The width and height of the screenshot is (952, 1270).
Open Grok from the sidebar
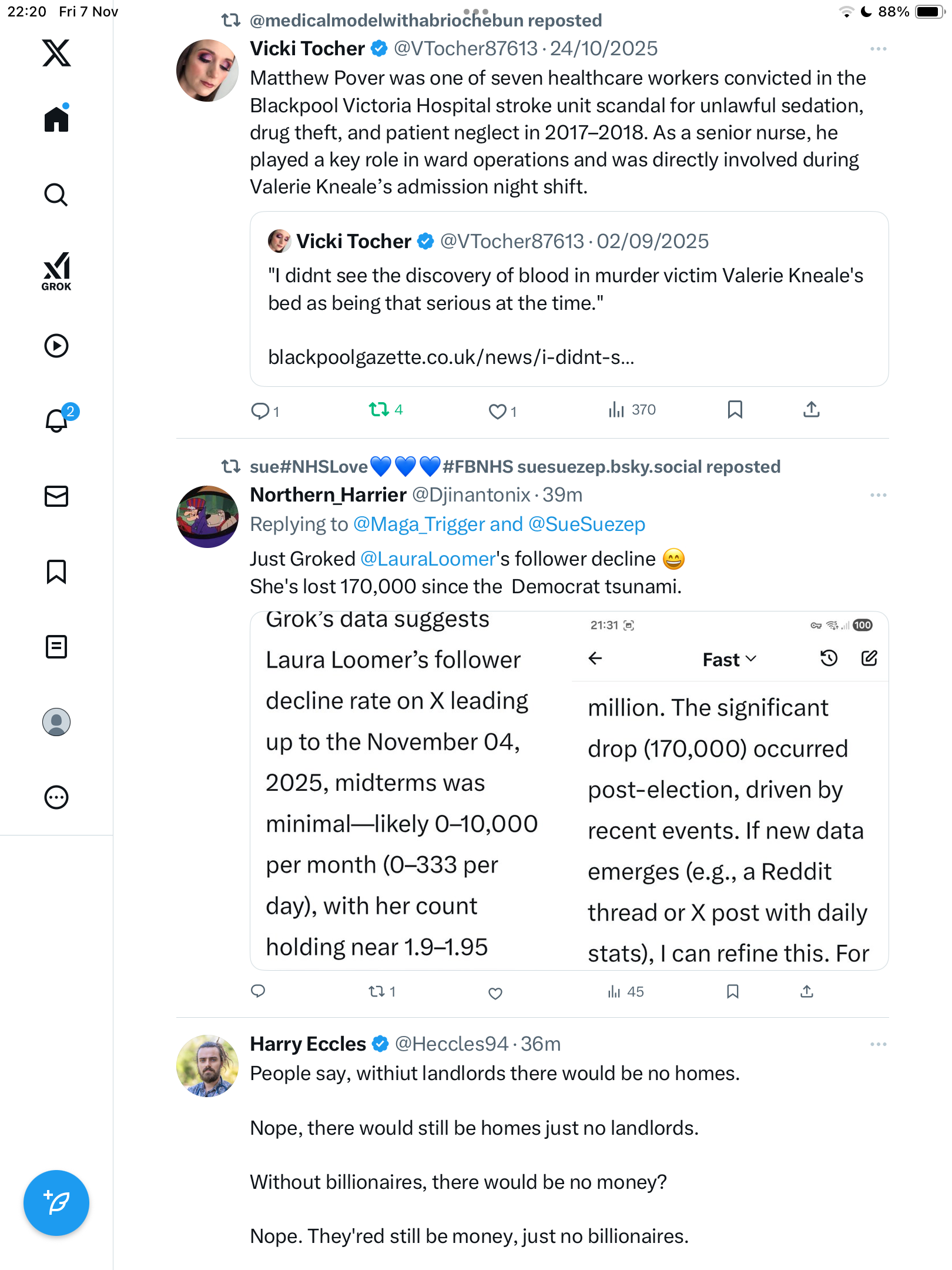click(56, 271)
